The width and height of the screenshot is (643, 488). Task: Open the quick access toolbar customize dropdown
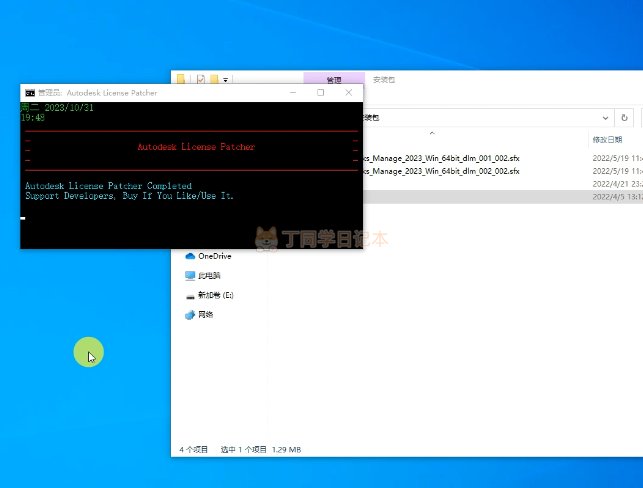[x=226, y=80]
